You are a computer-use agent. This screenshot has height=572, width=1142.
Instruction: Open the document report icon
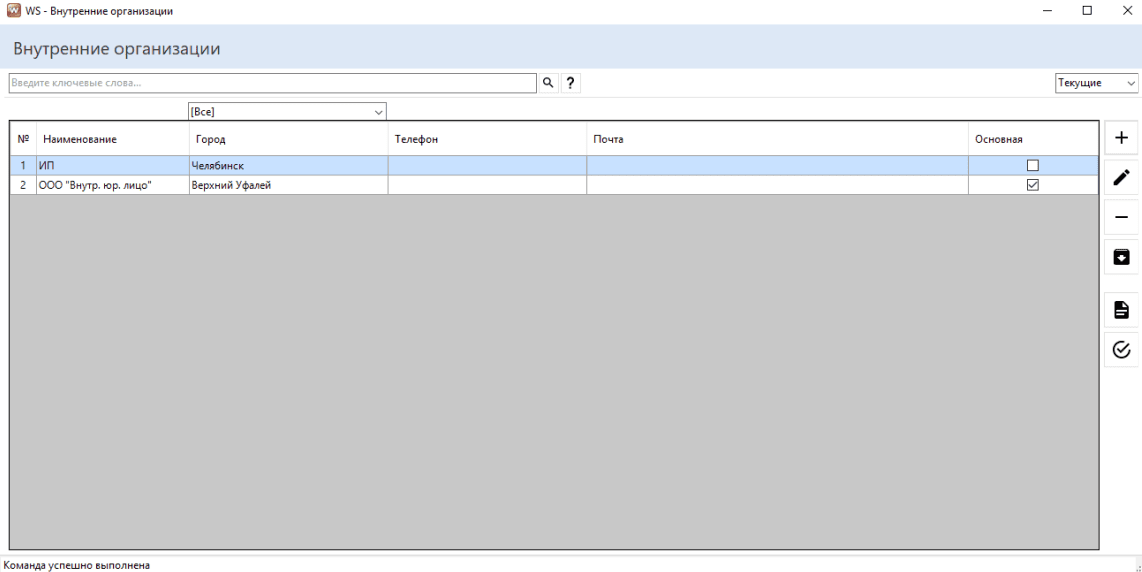click(x=1121, y=310)
